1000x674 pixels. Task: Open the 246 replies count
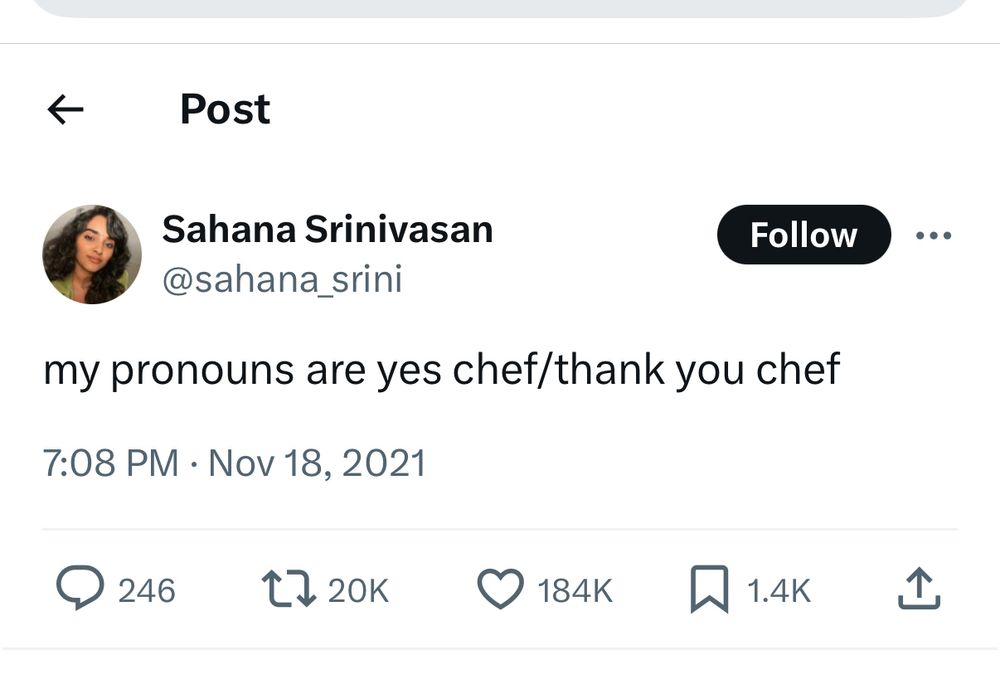tap(147, 590)
